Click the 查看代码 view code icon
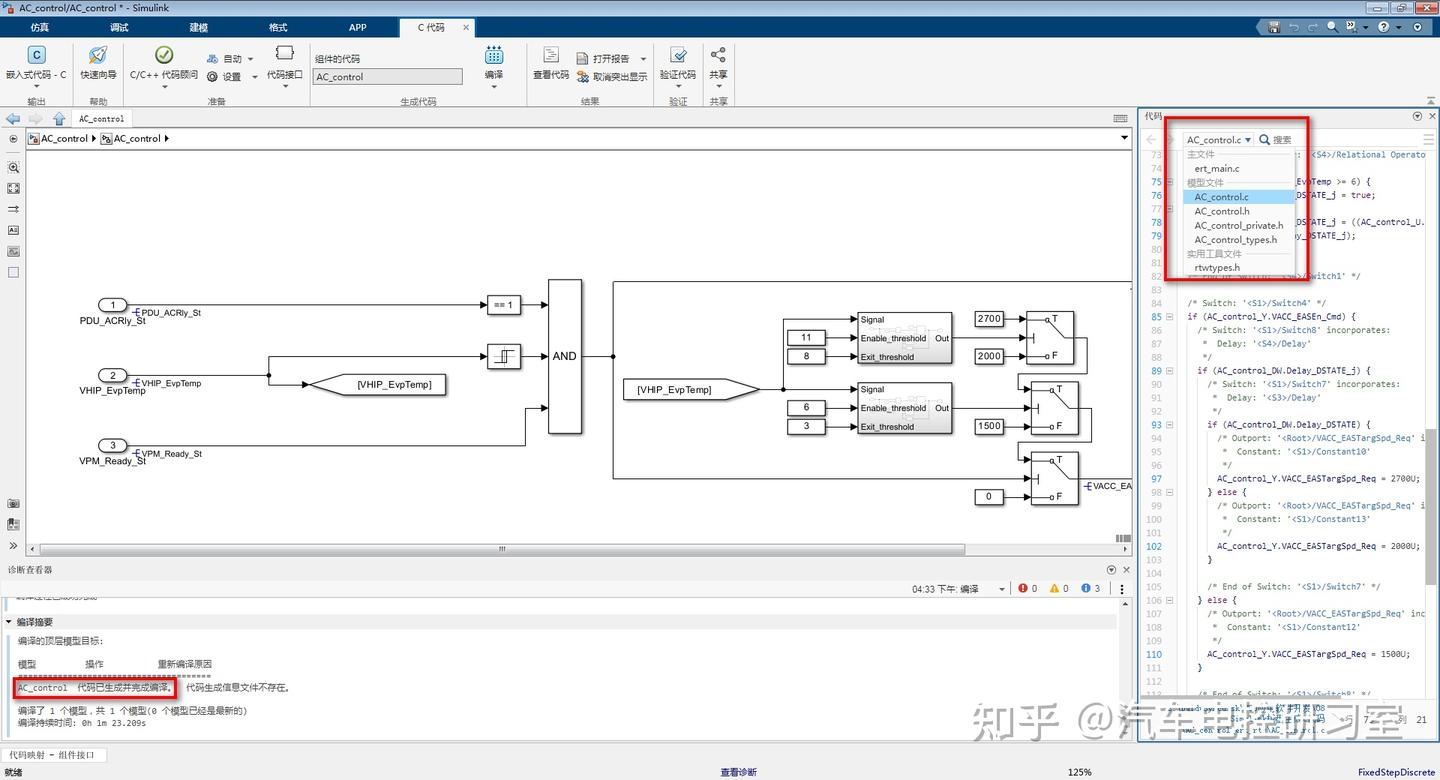1440x780 pixels. [550, 62]
